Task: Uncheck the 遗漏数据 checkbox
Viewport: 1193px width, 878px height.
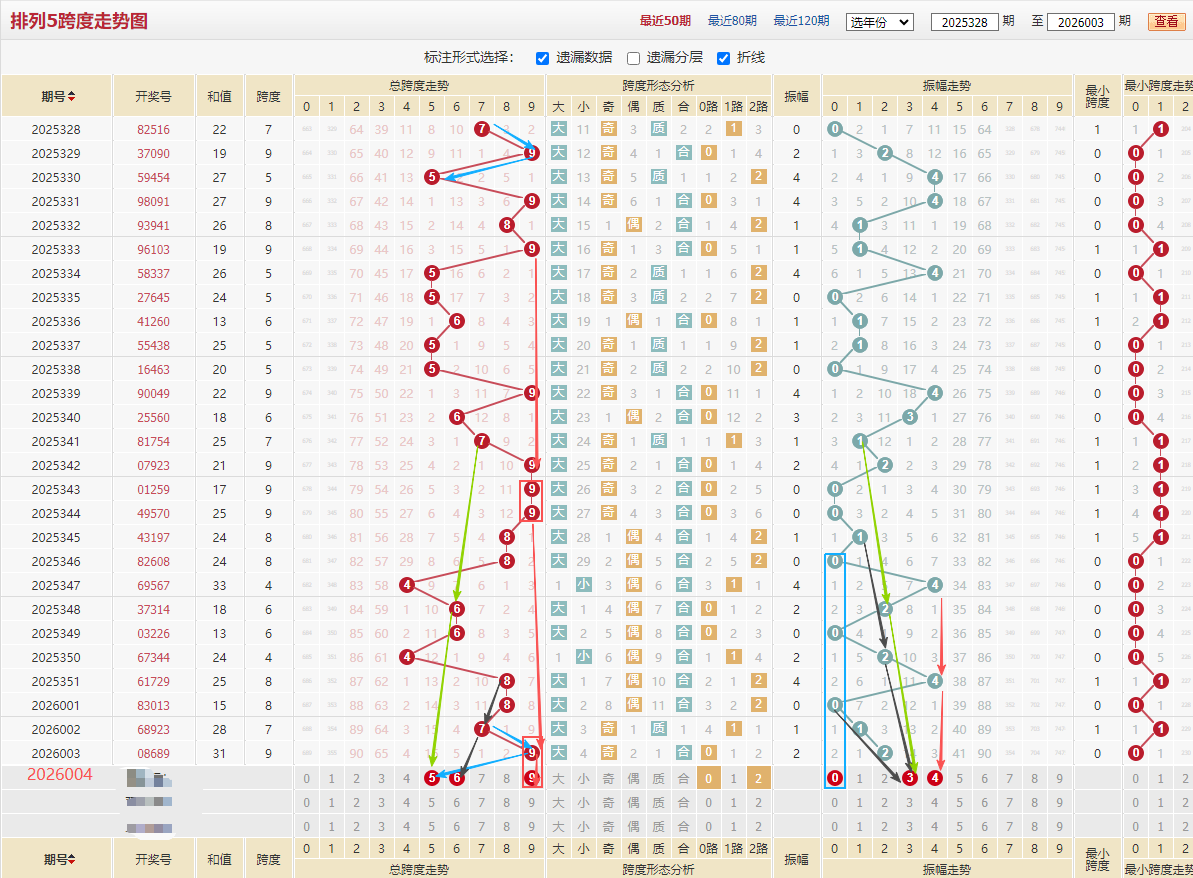Action: coord(542,59)
